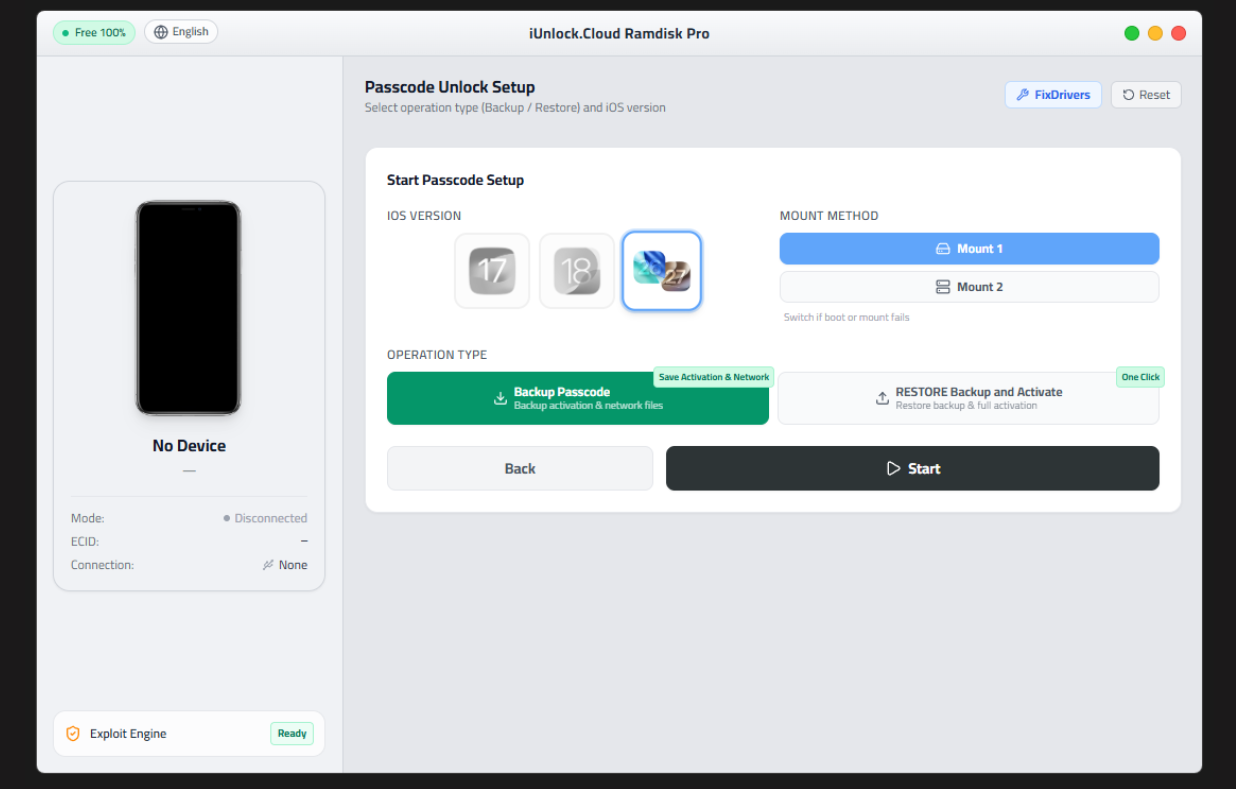Viewport: 1236px width, 789px height.
Task: Open the English language selector
Action: pos(181,32)
